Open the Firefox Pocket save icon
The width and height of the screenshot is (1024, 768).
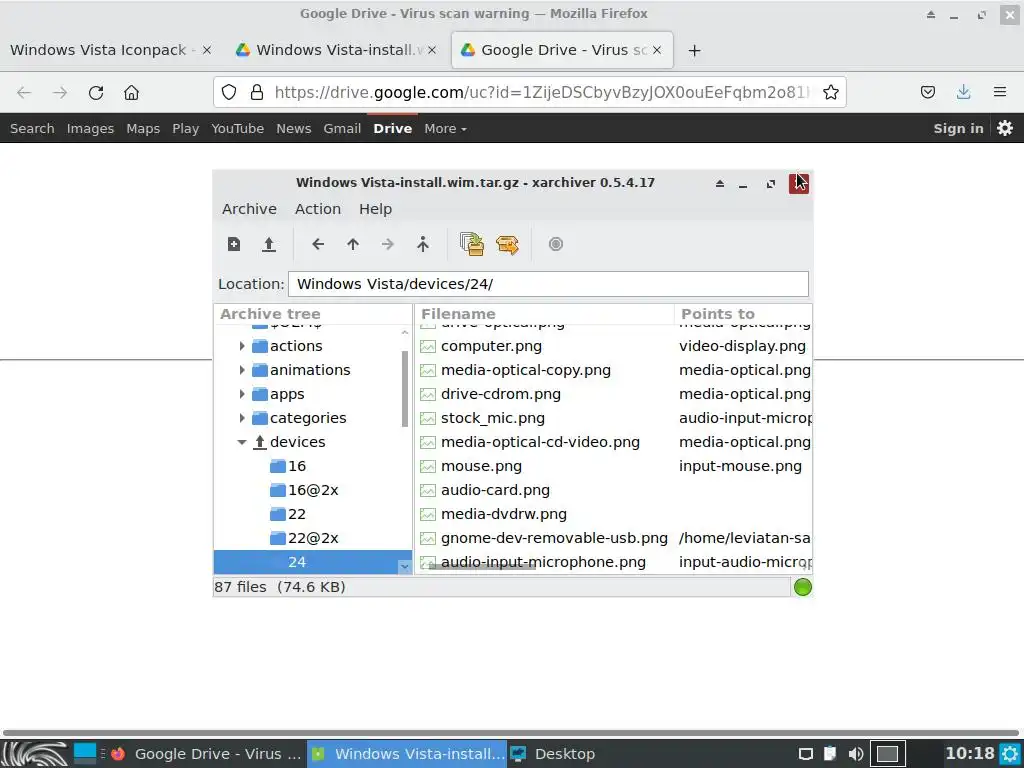(928, 93)
